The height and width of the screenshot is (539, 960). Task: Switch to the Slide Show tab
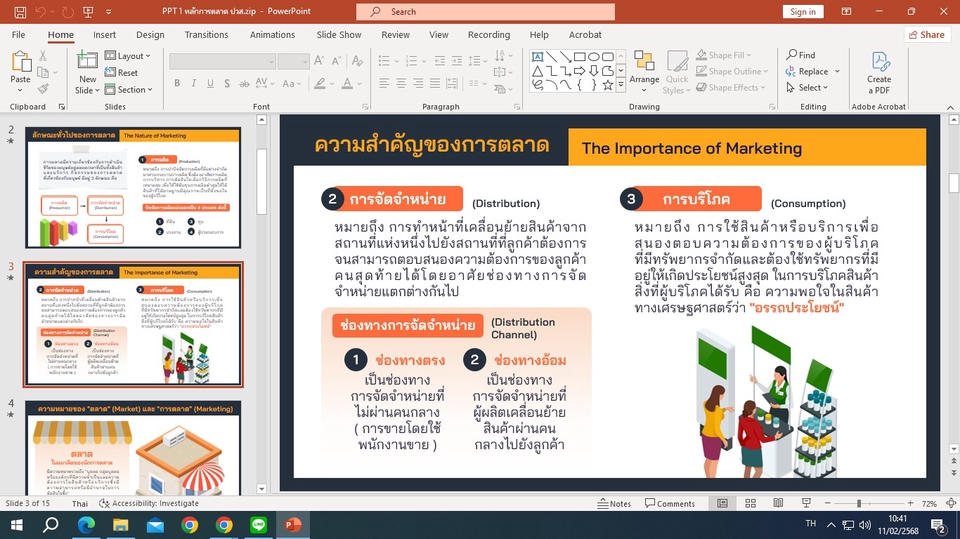coord(339,35)
